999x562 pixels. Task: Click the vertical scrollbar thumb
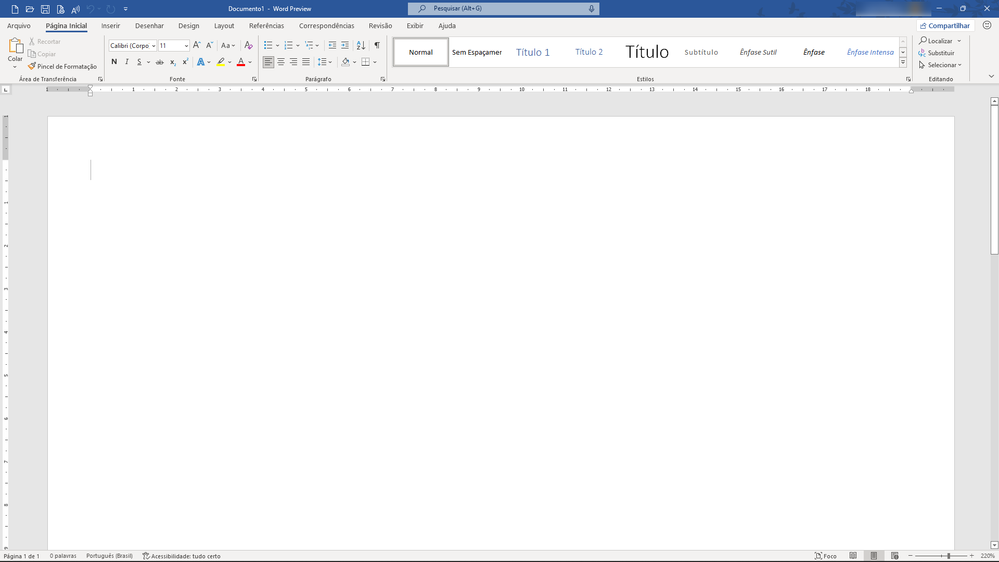coord(994,180)
